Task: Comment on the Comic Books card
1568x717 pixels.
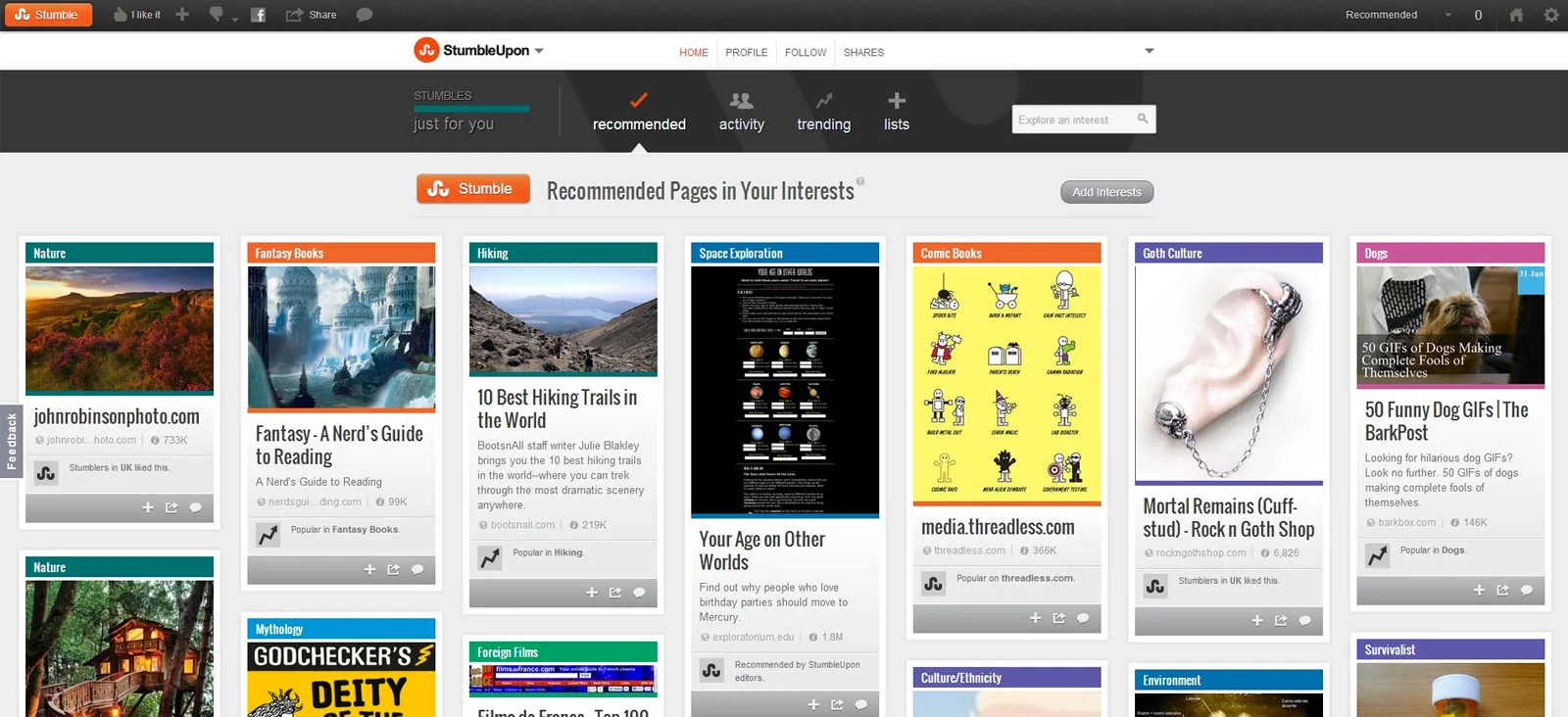Action: 1082,618
